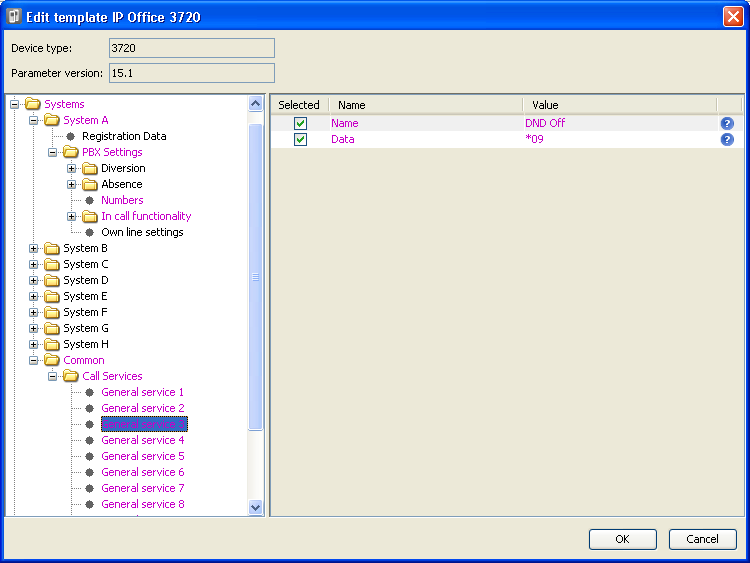
Task: Select Own line settings item
Action: 142,232
